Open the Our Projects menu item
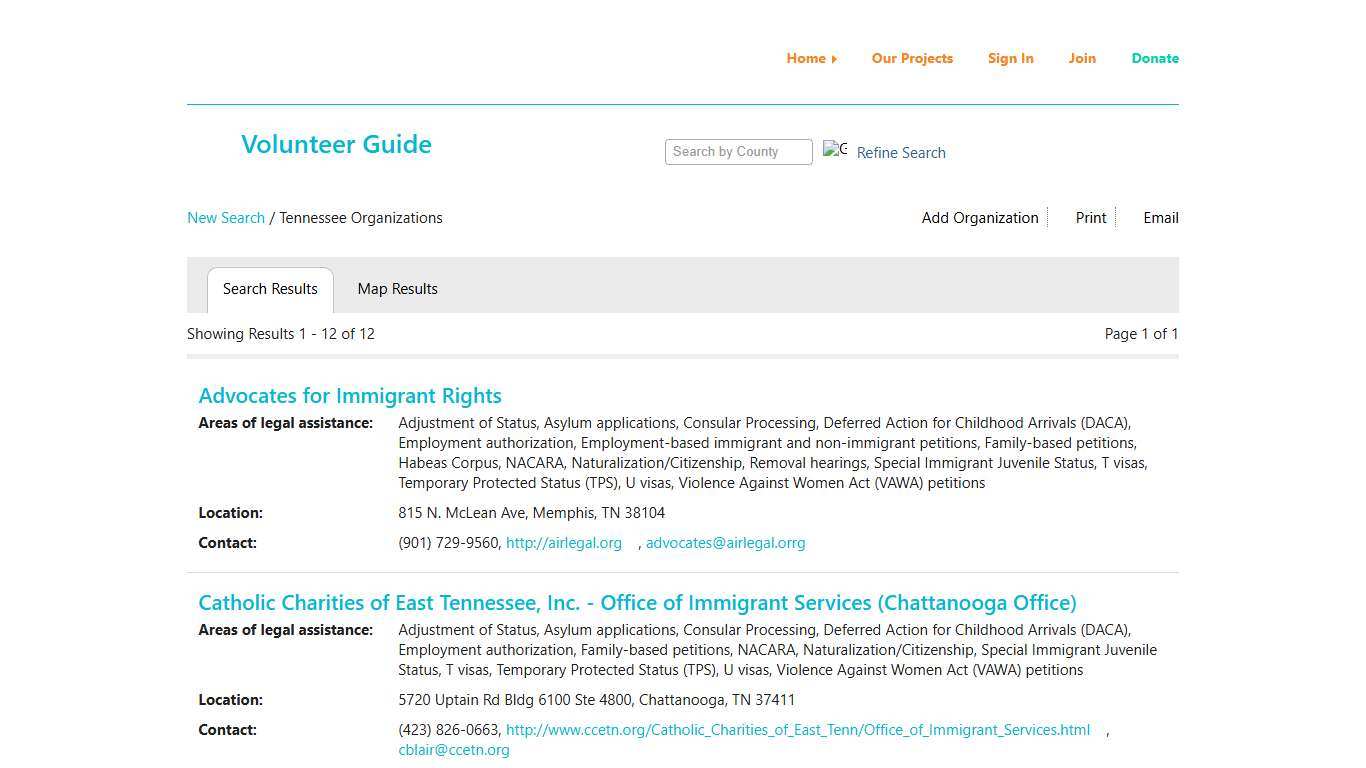Viewport: 1366px width, 768px height. coord(911,58)
